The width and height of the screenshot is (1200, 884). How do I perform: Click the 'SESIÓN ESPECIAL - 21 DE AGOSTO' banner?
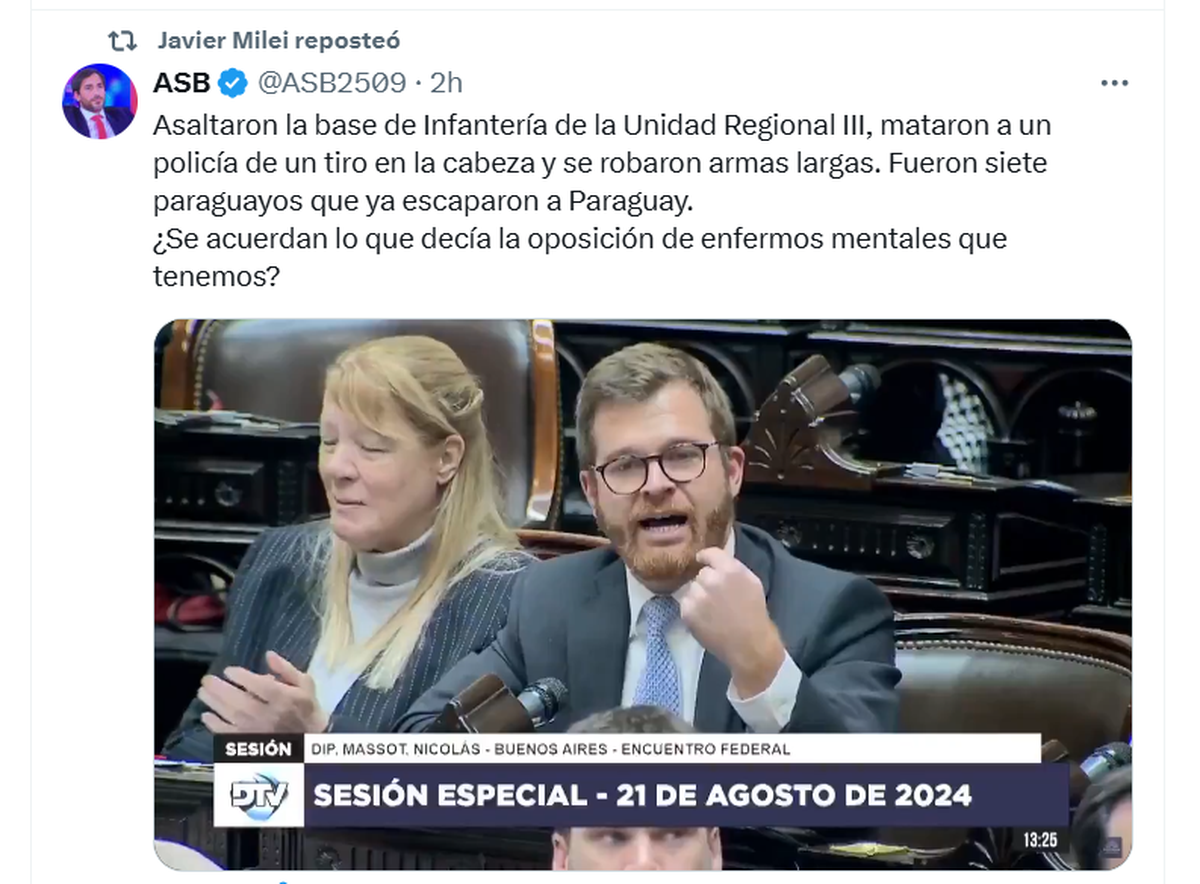[643, 796]
